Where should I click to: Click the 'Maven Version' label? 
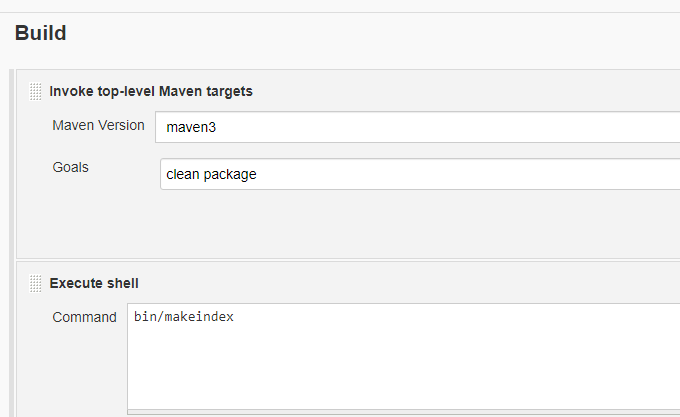pos(98,125)
